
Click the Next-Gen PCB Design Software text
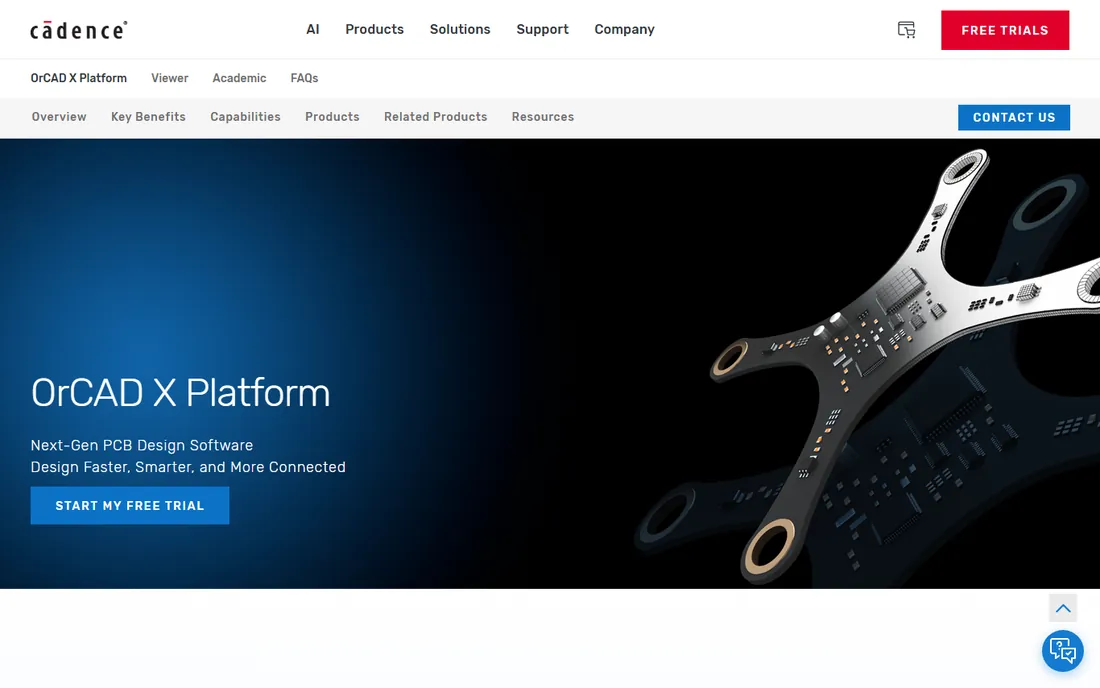(x=142, y=445)
